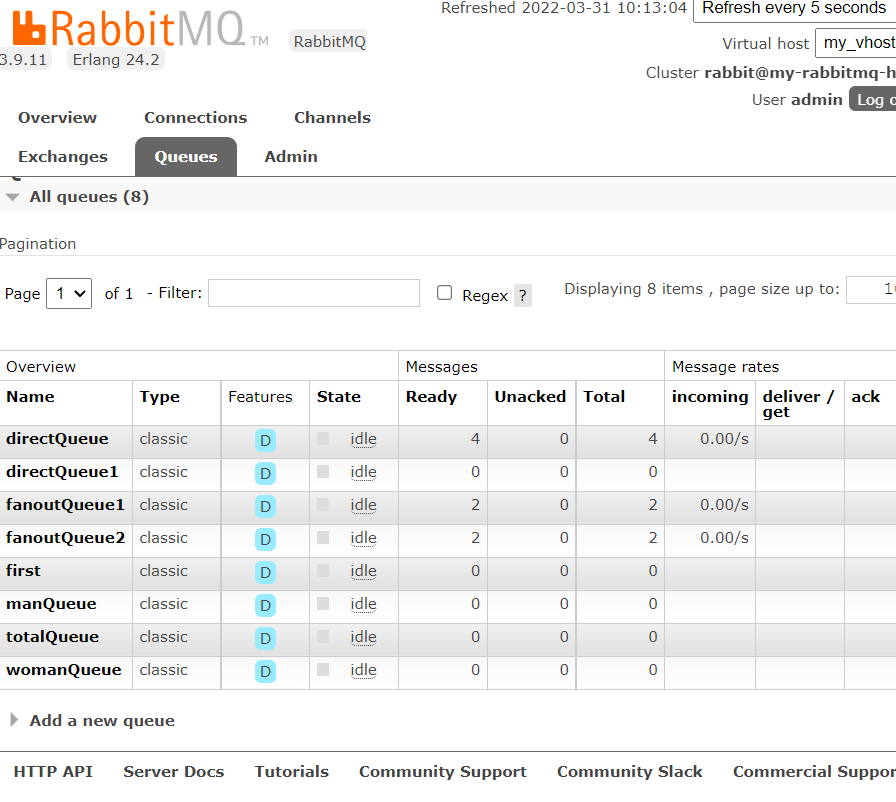Image resolution: width=896 pixels, height=802 pixels.
Task: Sort queues by Type column
Action: click(x=159, y=397)
